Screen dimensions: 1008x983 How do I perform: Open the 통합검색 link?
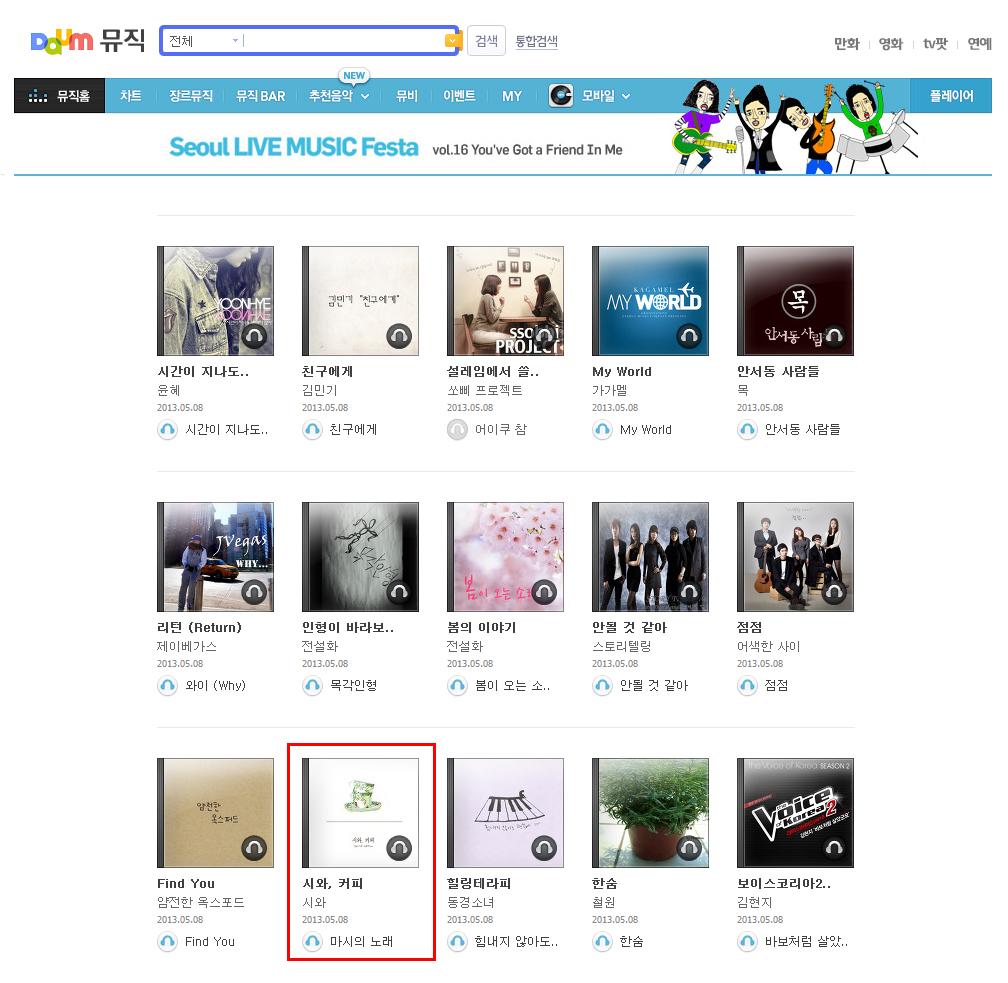pyautogui.click(x=537, y=41)
